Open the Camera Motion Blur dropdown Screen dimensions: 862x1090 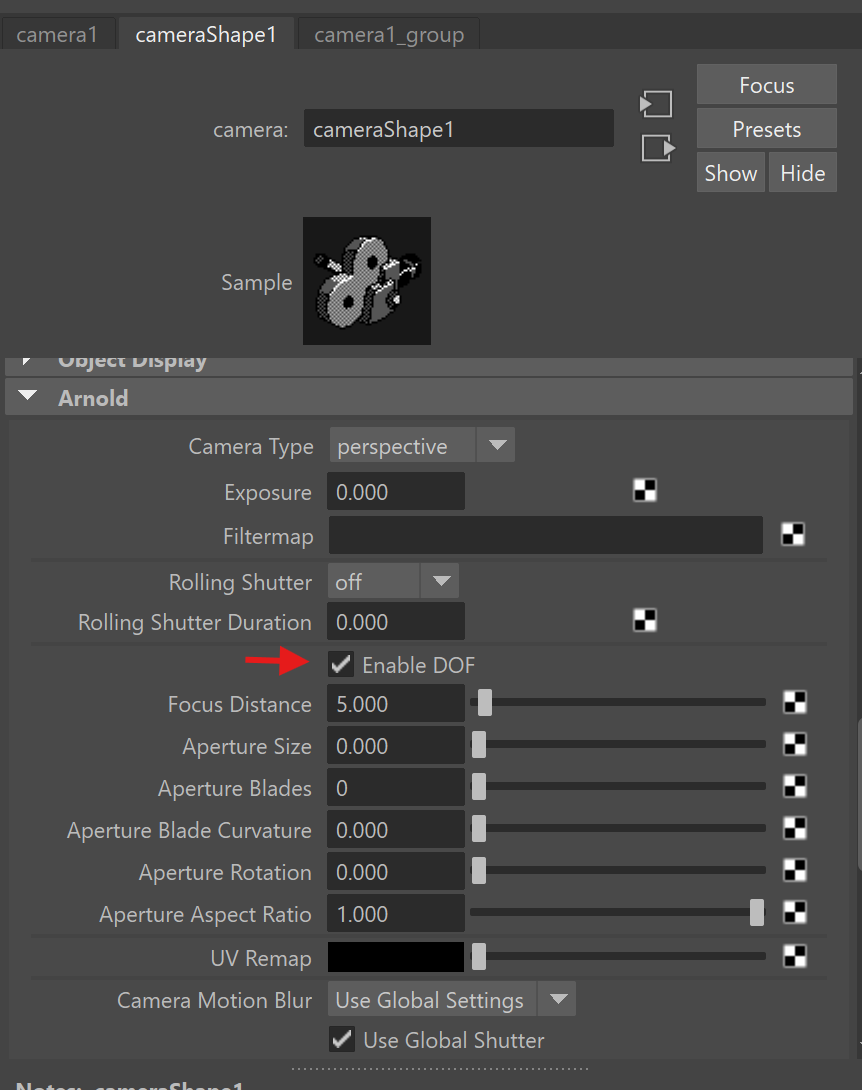[451, 999]
